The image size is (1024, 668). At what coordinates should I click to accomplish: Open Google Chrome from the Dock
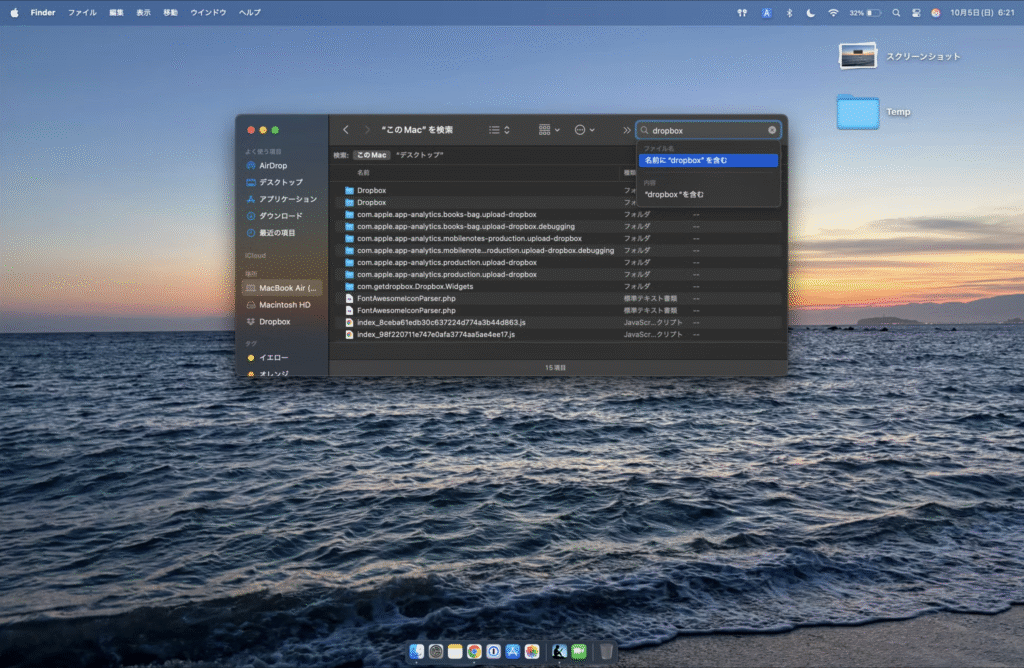(x=474, y=652)
